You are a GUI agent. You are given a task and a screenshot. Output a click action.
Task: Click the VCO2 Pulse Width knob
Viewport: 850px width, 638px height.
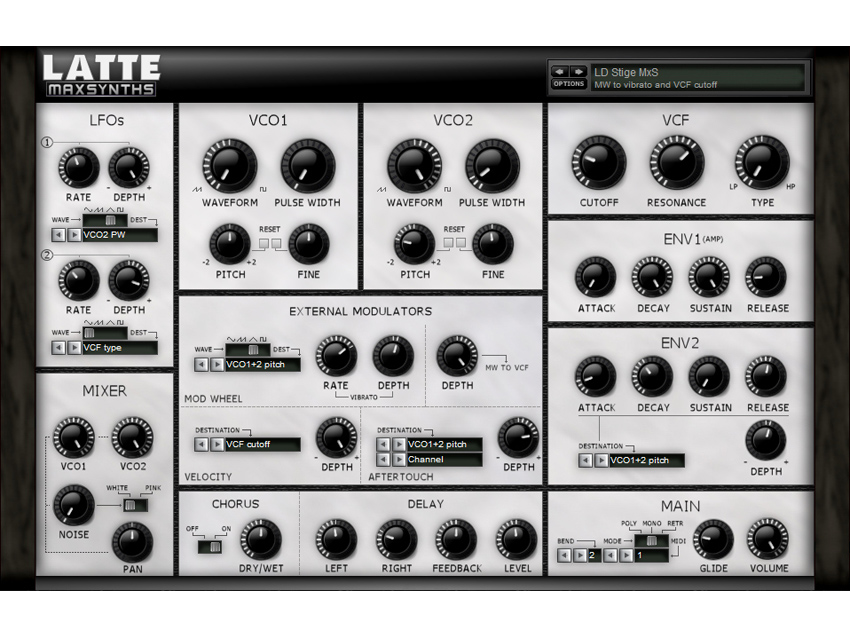[x=492, y=165]
